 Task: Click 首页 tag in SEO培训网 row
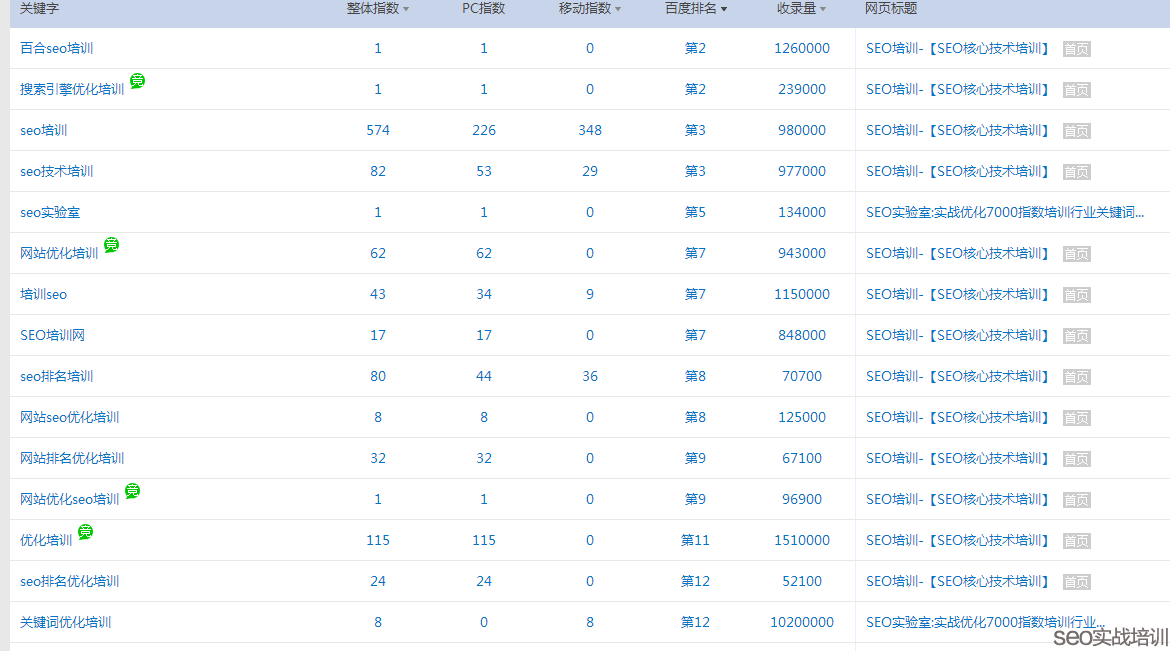1076,336
